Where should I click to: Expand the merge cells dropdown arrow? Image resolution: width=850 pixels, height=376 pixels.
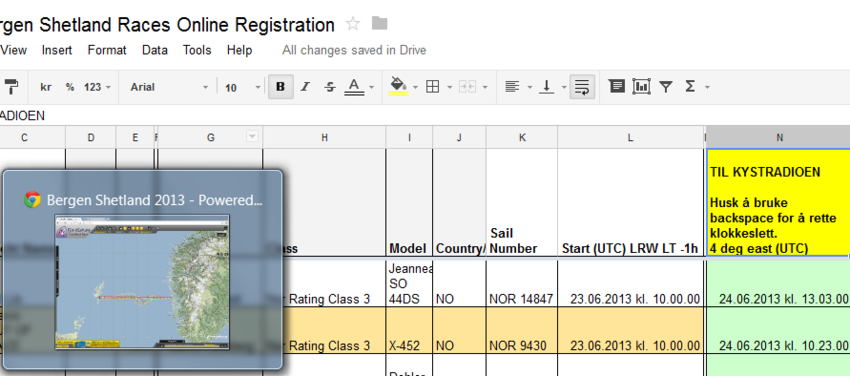point(485,87)
